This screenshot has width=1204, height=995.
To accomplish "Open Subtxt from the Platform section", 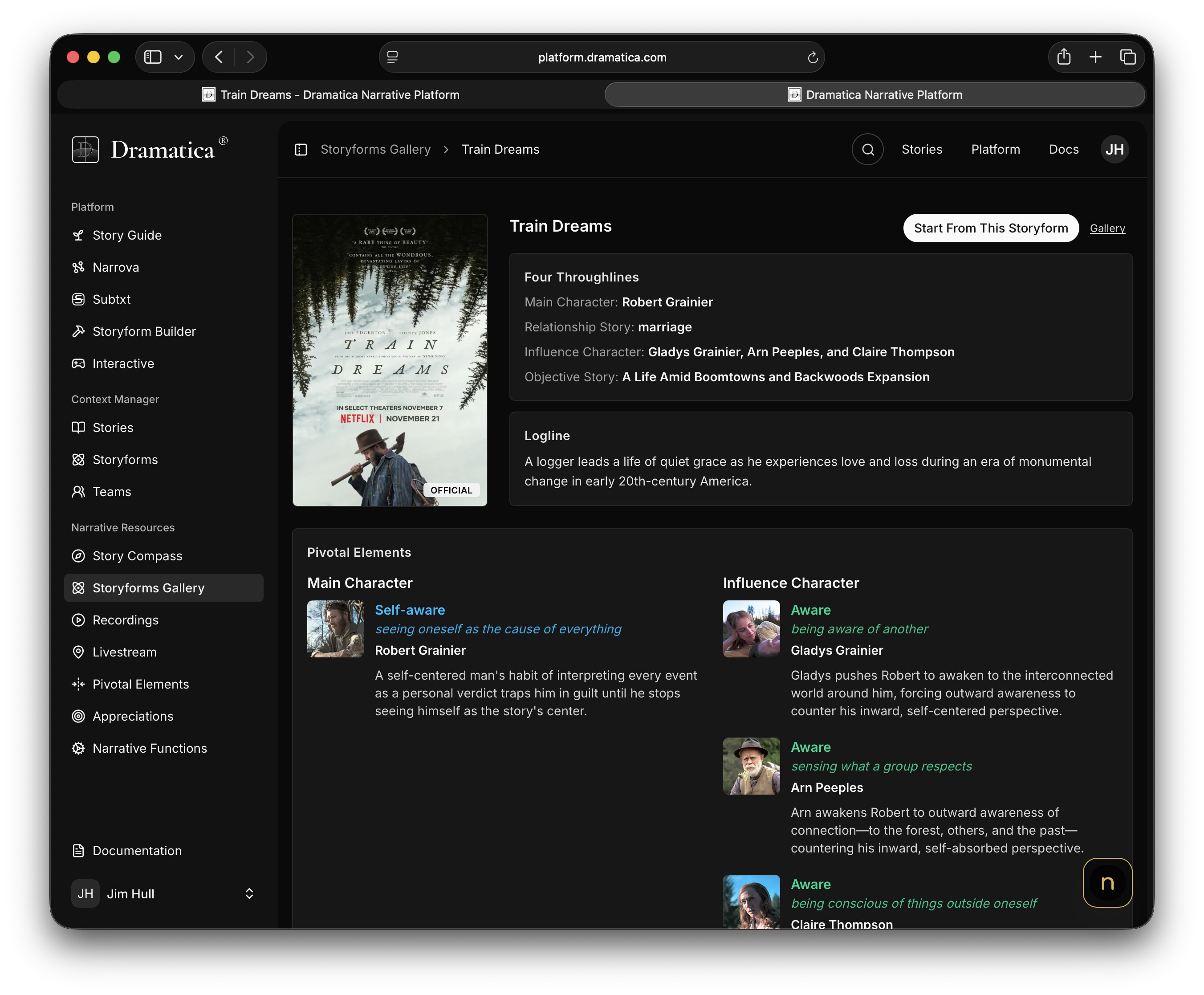I will pos(111,299).
